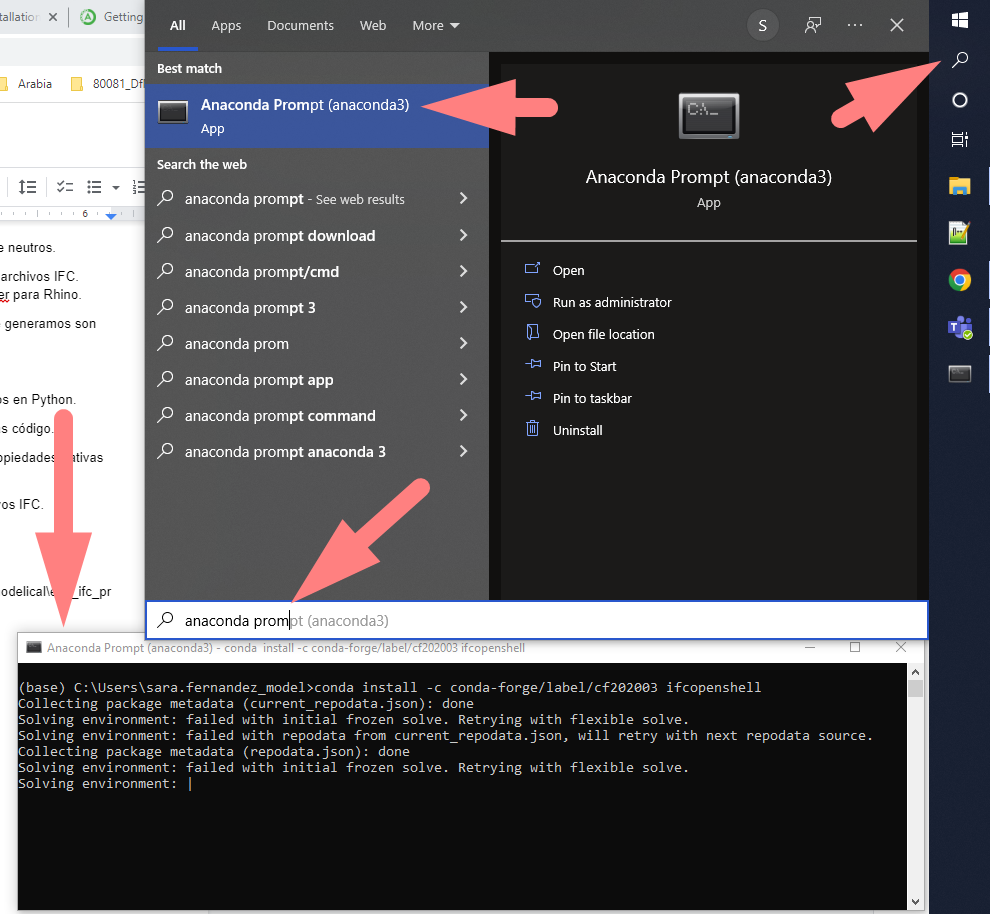Expand chevron for 'See web results' row

click(463, 198)
